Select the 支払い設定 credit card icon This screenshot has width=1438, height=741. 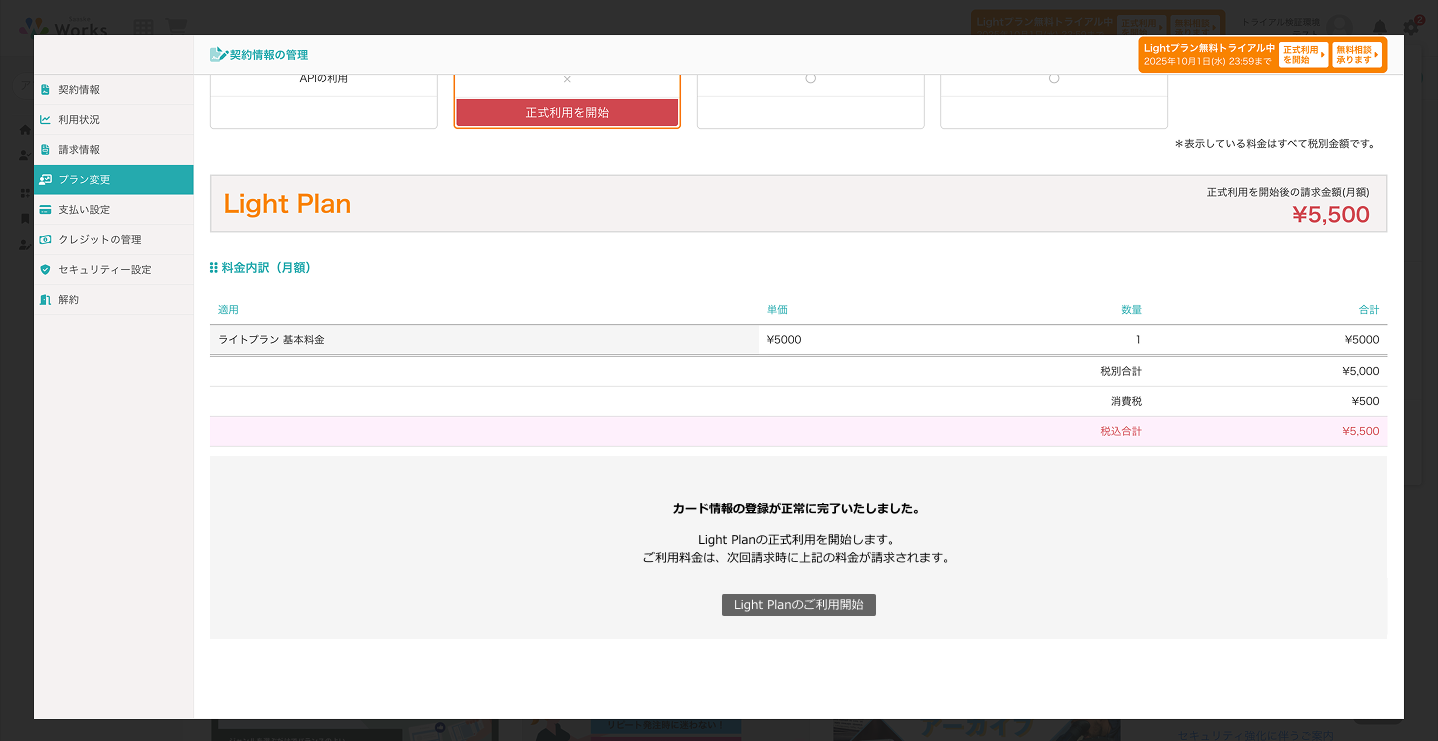(45, 210)
